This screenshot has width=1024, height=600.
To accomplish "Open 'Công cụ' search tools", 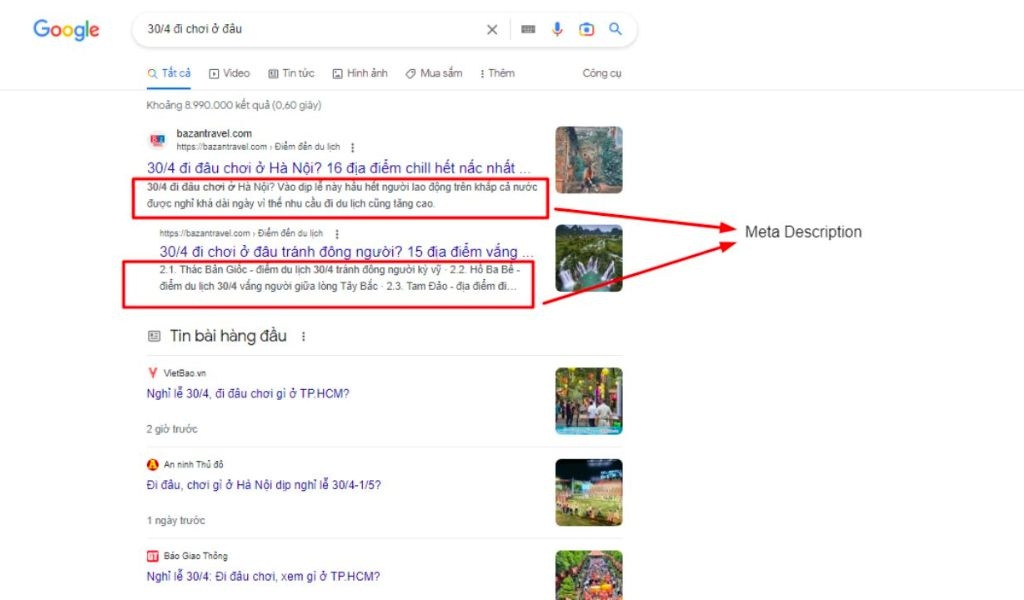I will click(x=601, y=73).
